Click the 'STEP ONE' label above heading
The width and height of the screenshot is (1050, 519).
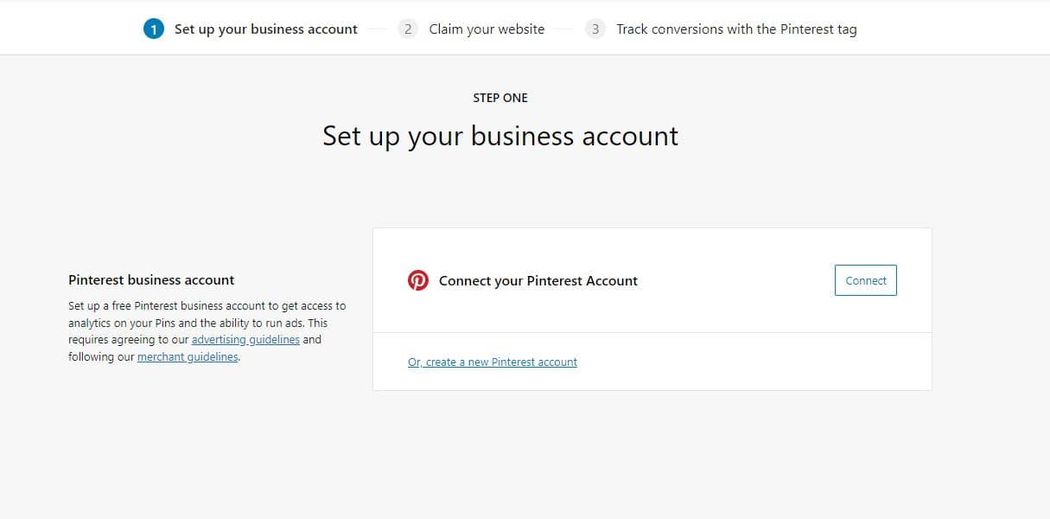[x=500, y=98]
